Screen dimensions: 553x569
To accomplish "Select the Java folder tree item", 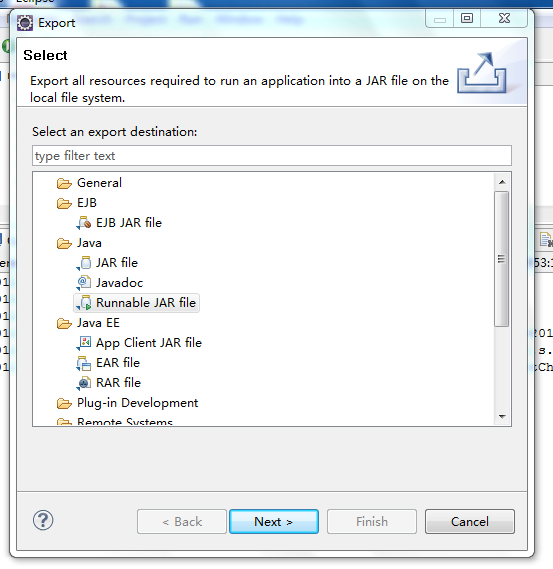I will pyautogui.click(x=89, y=243).
